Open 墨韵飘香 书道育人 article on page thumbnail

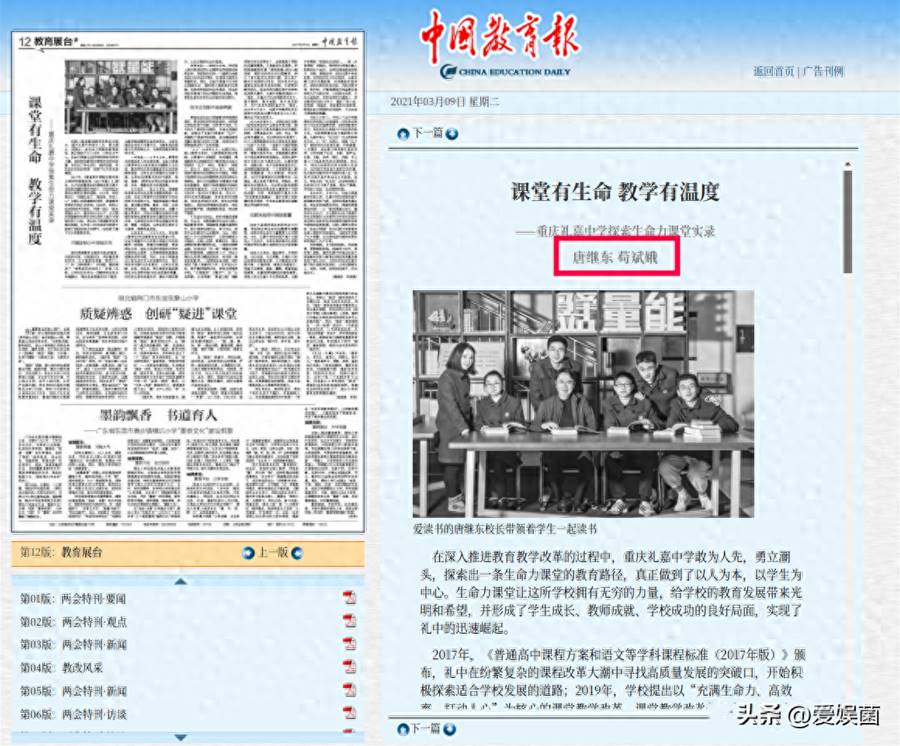158,415
